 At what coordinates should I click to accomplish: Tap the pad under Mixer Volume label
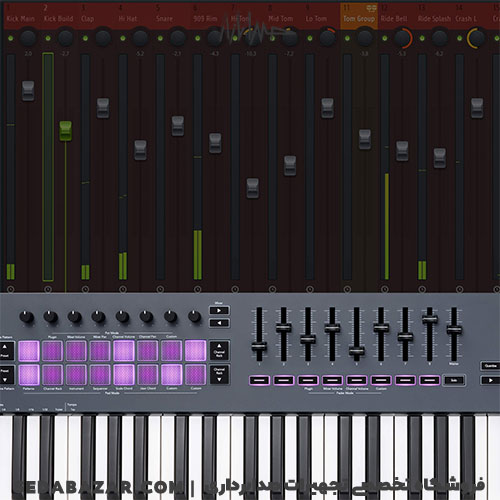point(76,351)
